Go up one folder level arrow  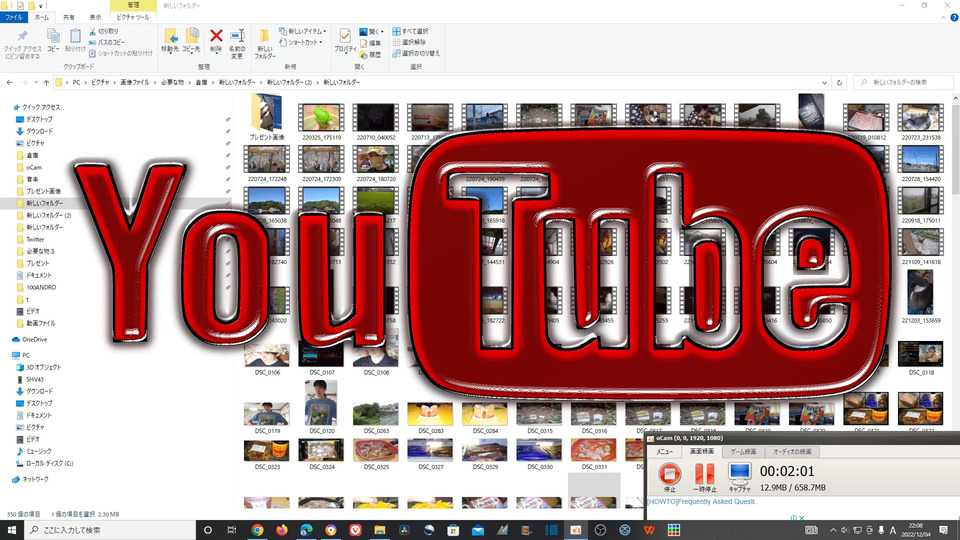47,82
